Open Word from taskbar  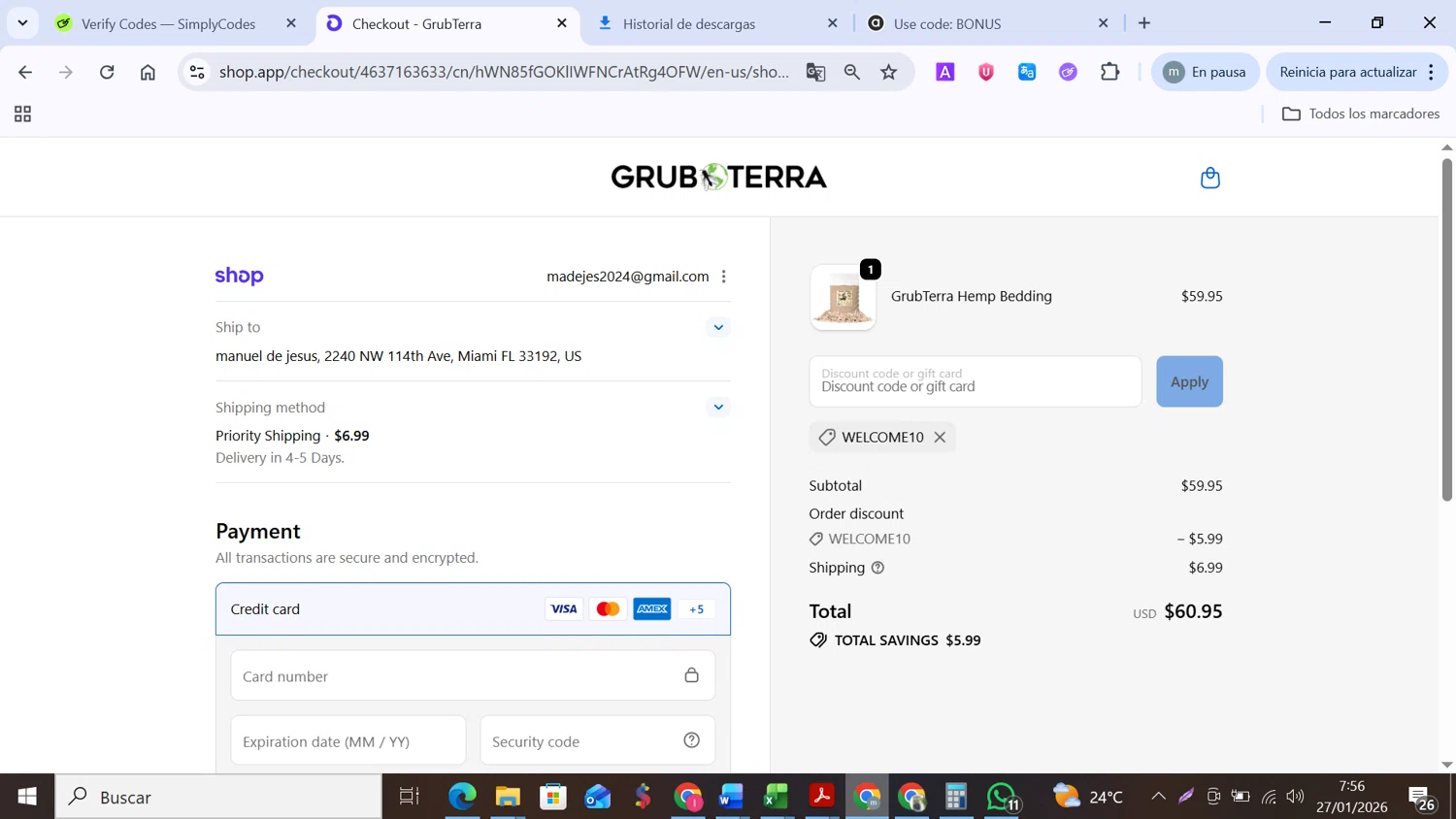pos(731,797)
